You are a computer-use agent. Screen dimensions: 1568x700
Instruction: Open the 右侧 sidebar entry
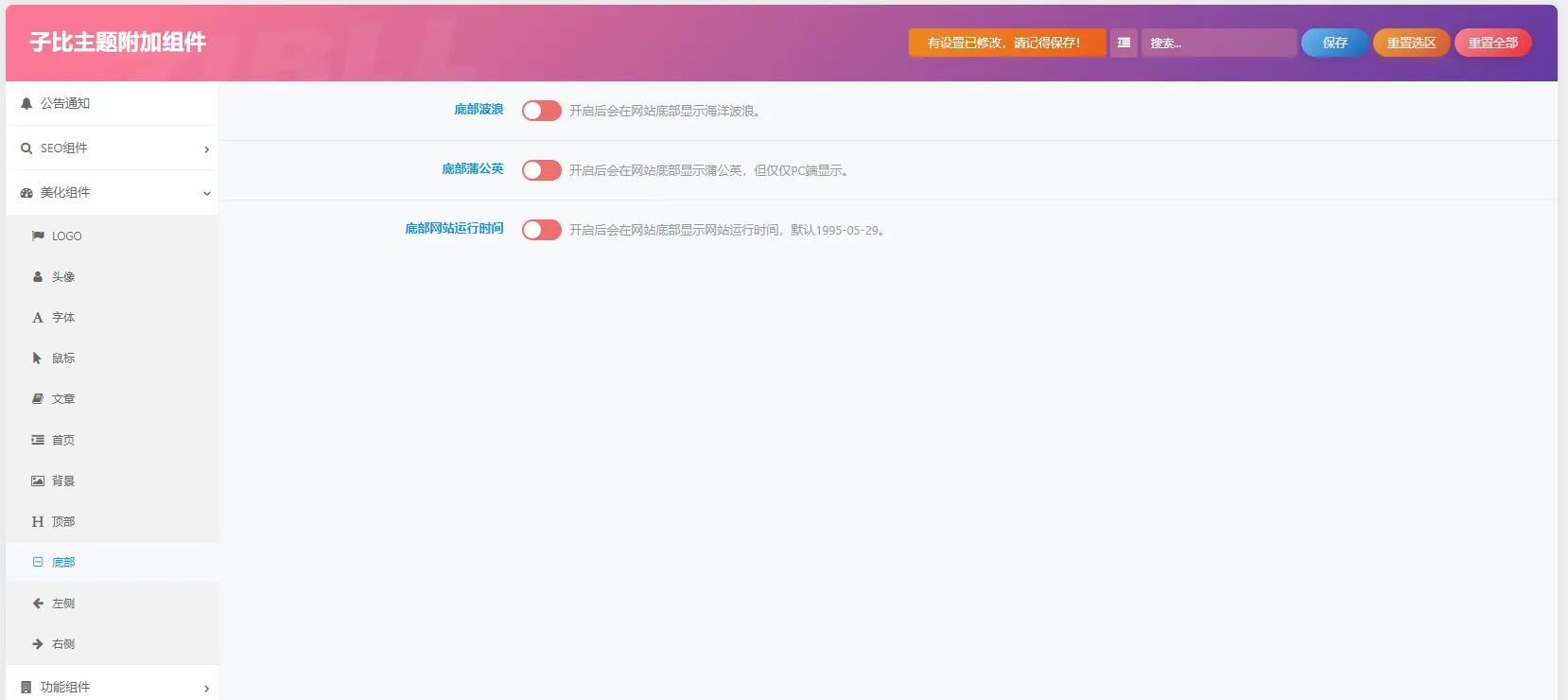point(112,643)
